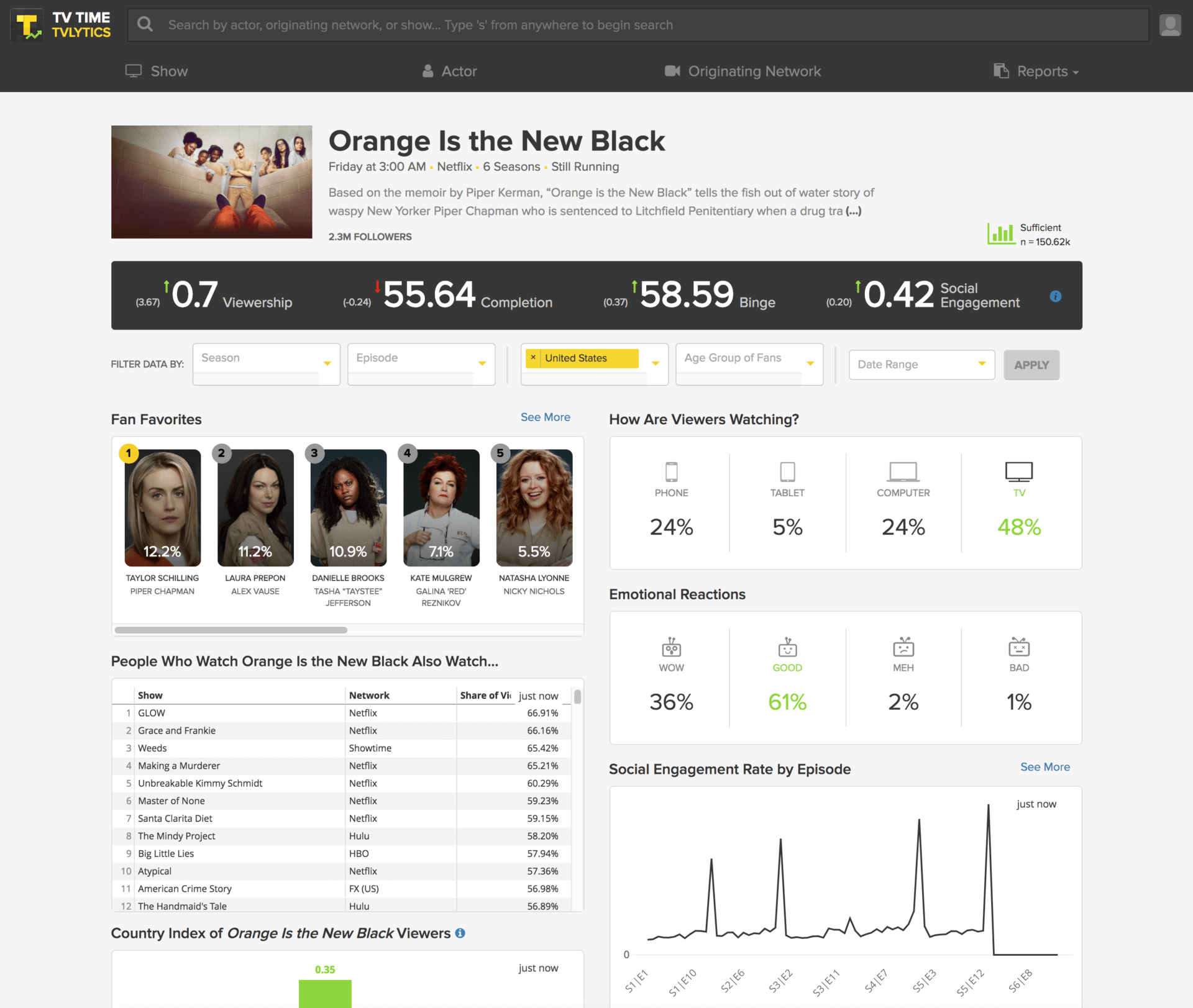Sort by the Network column header
Screen dimensions: 1193x1008
(401, 695)
